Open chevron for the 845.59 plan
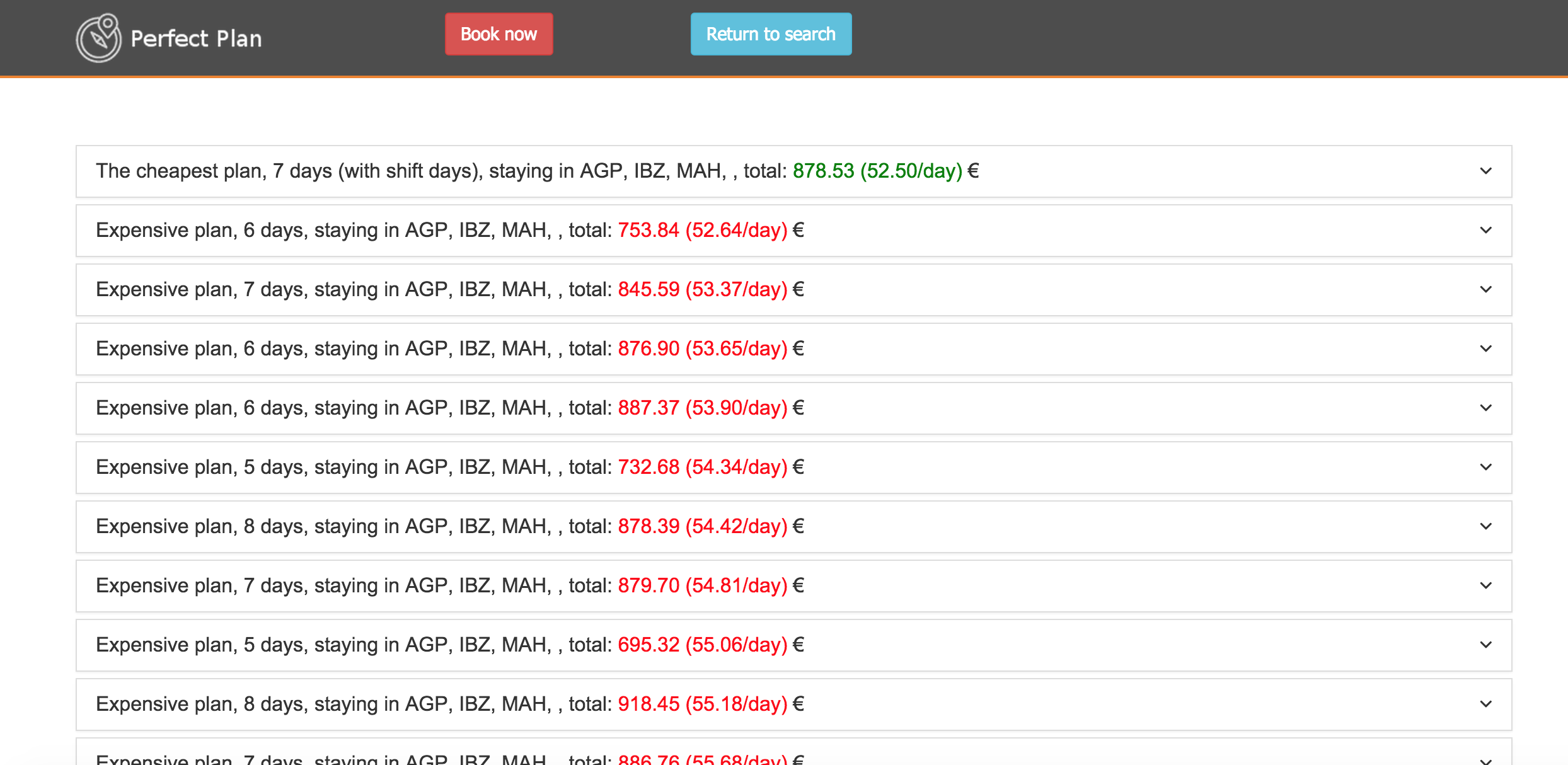 coord(1485,290)
